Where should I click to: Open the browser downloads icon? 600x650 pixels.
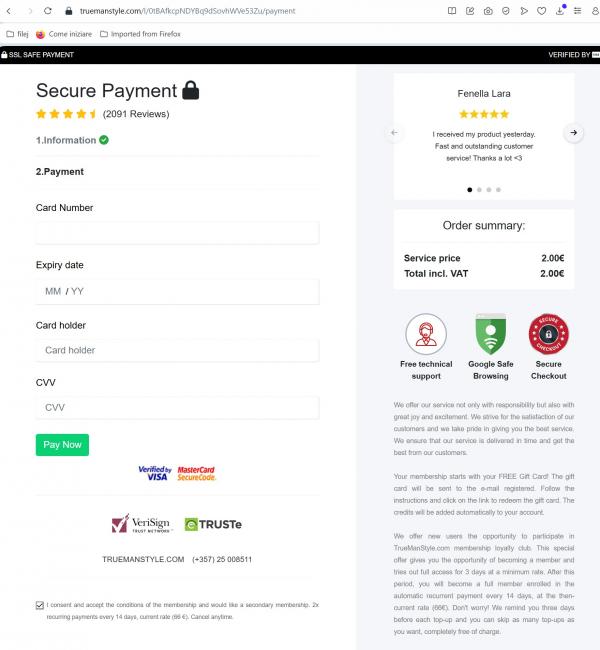[560, 11]
